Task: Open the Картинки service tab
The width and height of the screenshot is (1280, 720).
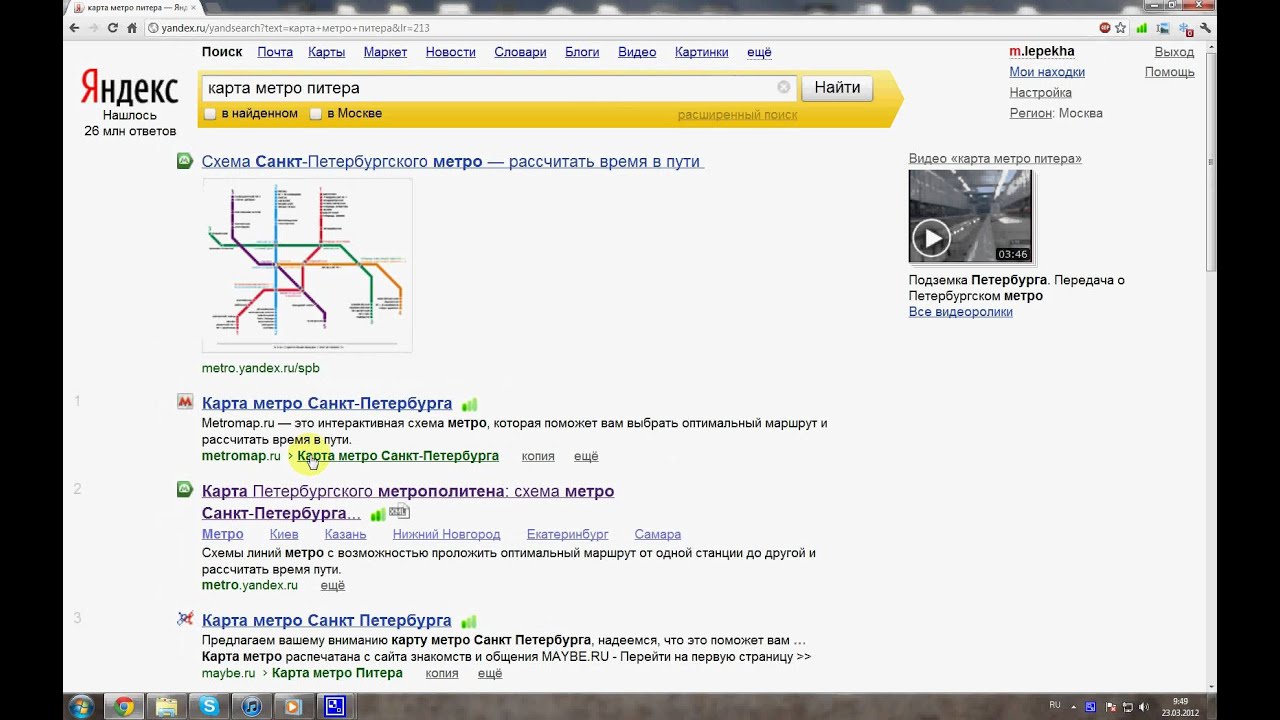Action: 701,52
